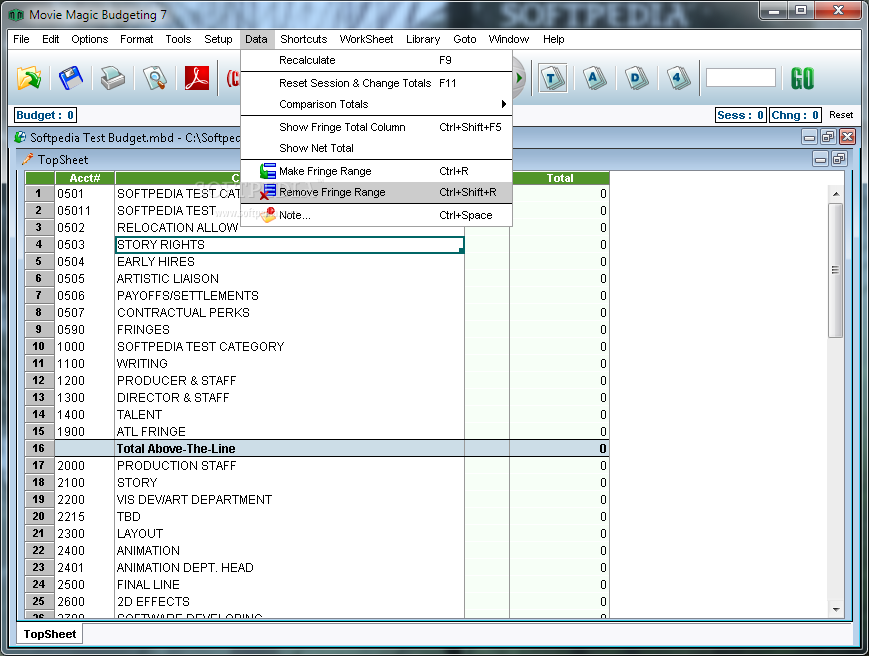Select Reset Session & Change Totals
The image size is (869, 656).
[x=376, y=83]
